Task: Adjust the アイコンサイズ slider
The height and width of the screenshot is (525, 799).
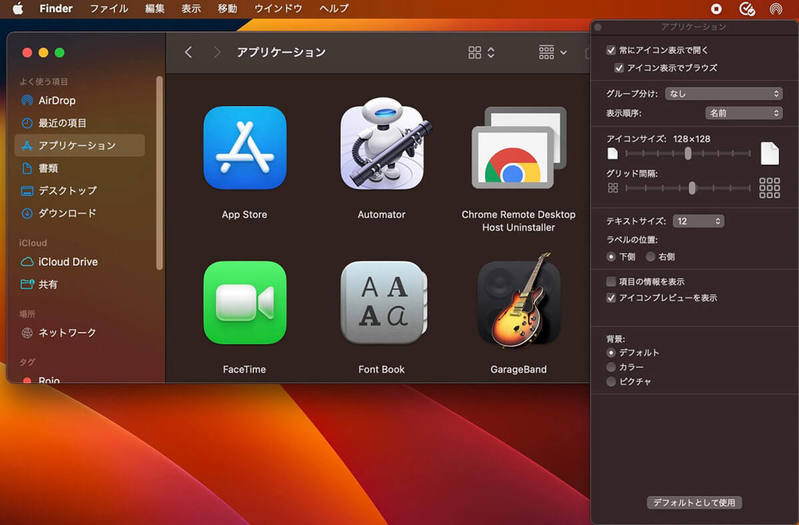Action: pyautogui.click(x=688, y=153)
